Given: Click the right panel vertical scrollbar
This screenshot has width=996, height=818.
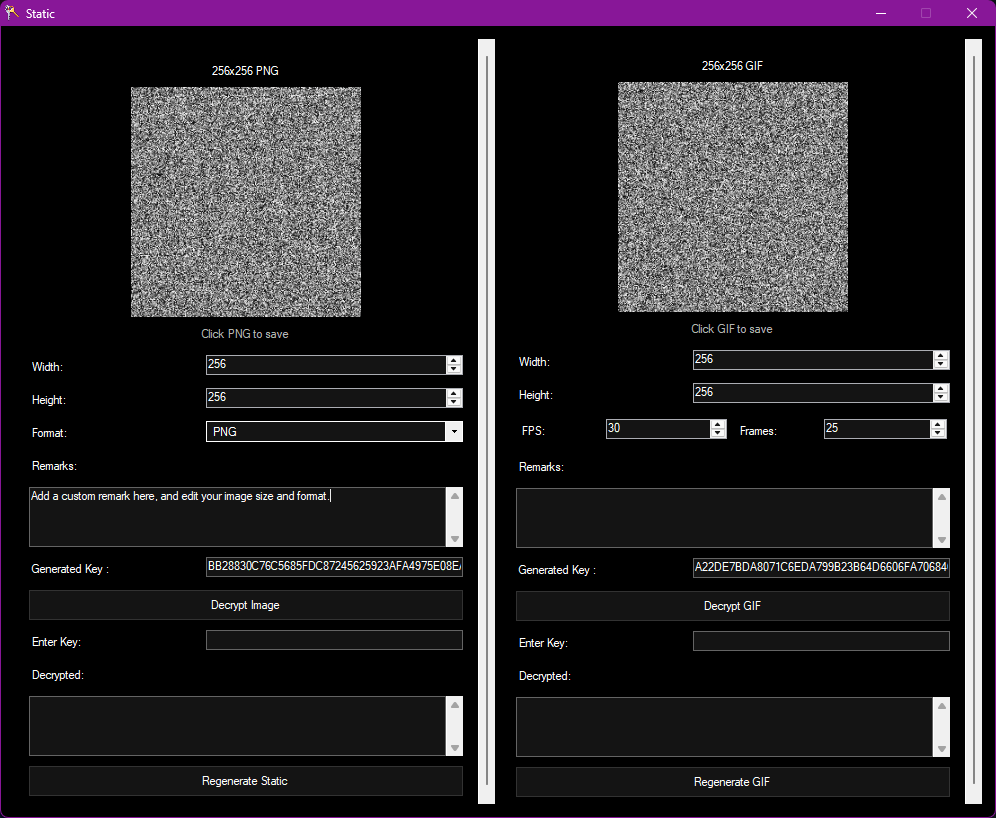Looking at the screenshot, I should [x=974, y=421].
